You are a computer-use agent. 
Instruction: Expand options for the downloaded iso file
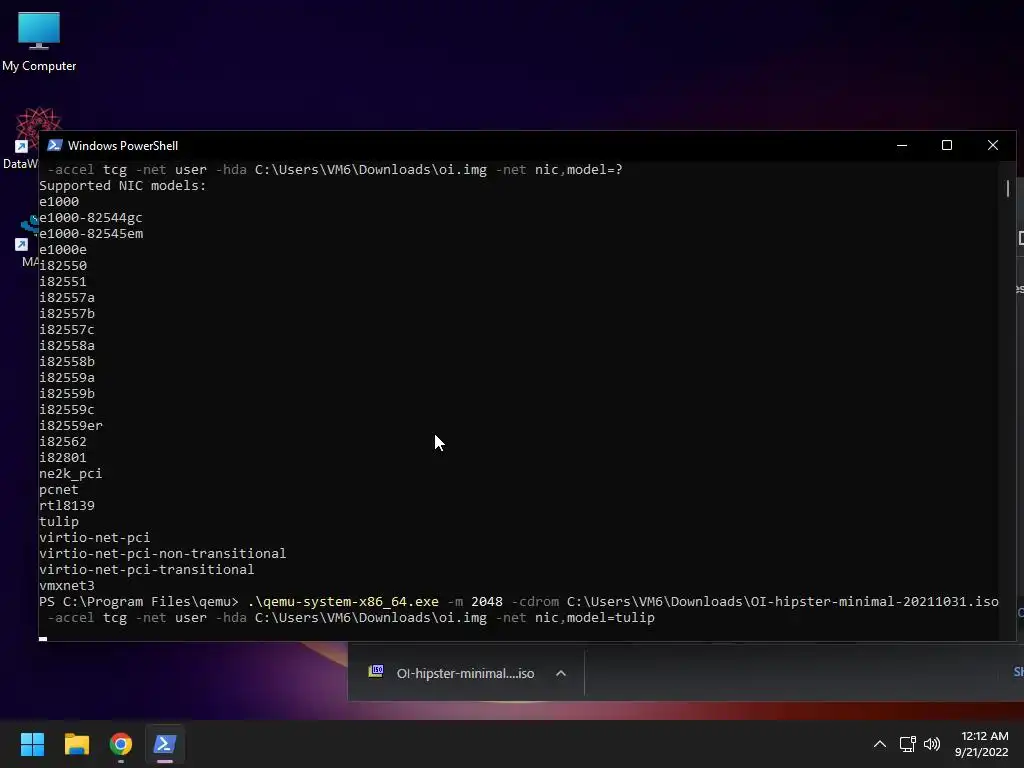point(561,673)
